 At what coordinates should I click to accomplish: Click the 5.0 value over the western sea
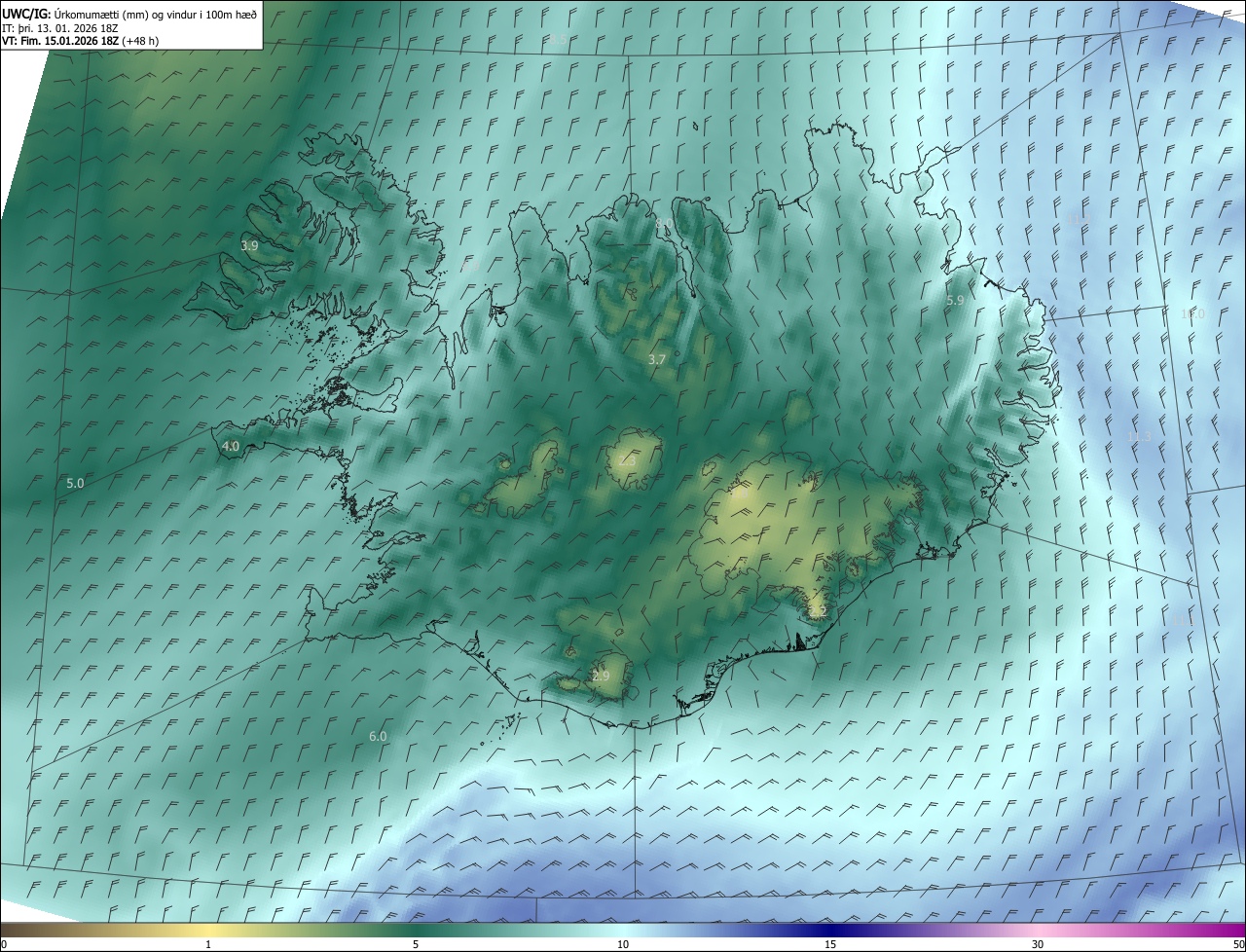coord(75,483)
